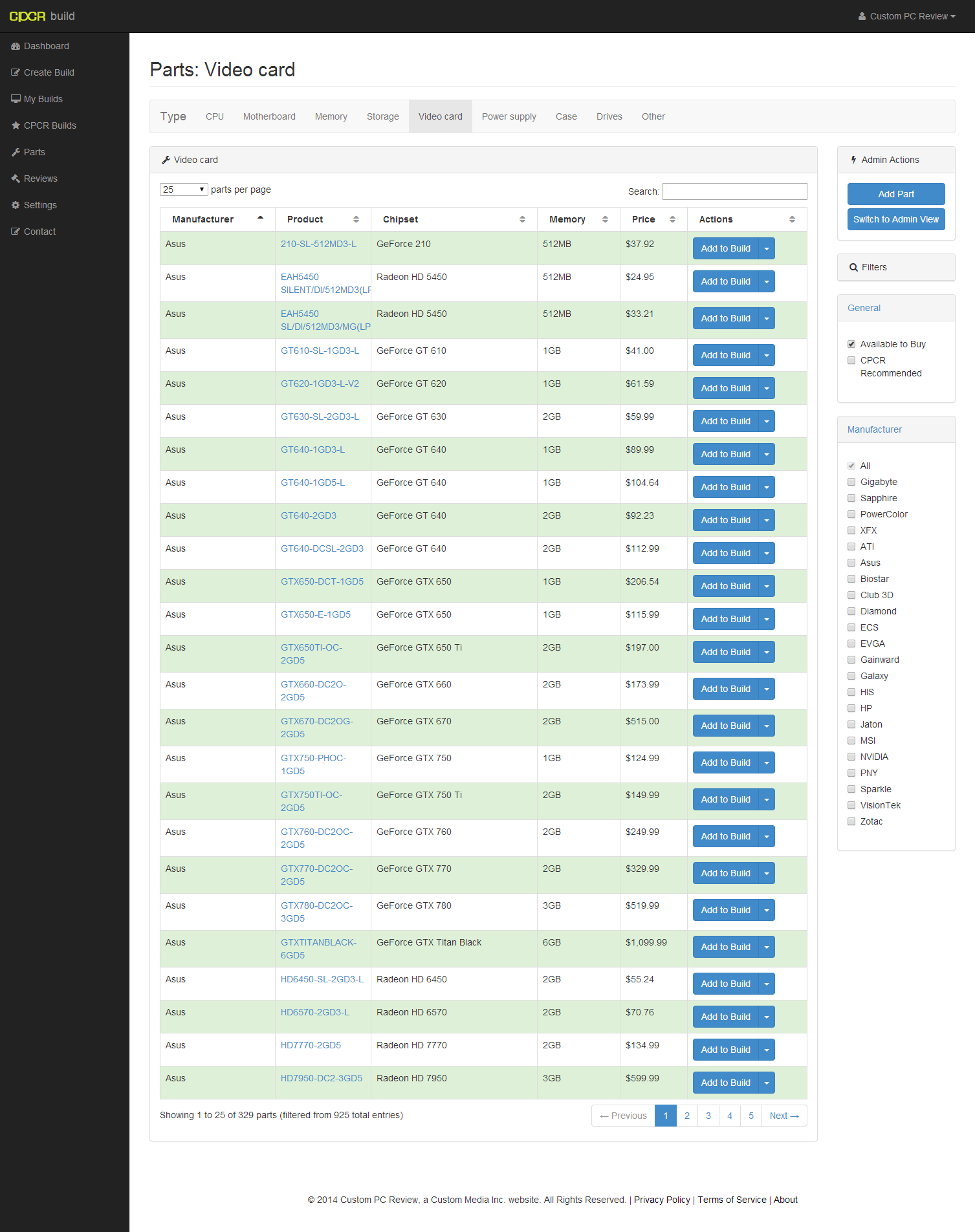This screenshot has width=975, height=1232.
Task: Click the magnifier icon beside Filters
Action: point(853,267)
